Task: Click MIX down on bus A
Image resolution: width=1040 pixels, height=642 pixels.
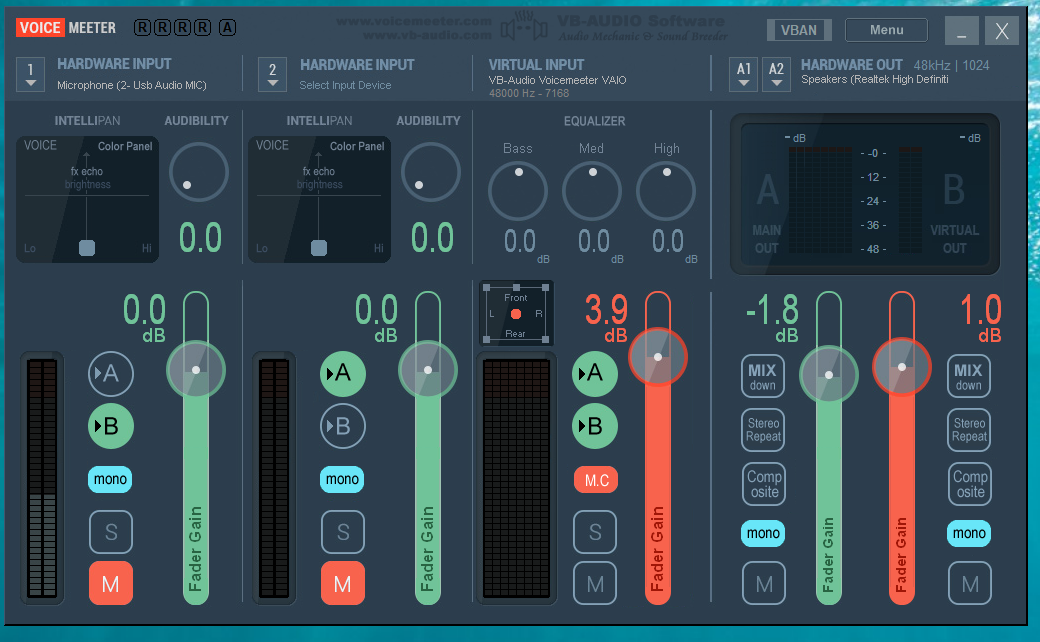Action: [x=763, y=376]
